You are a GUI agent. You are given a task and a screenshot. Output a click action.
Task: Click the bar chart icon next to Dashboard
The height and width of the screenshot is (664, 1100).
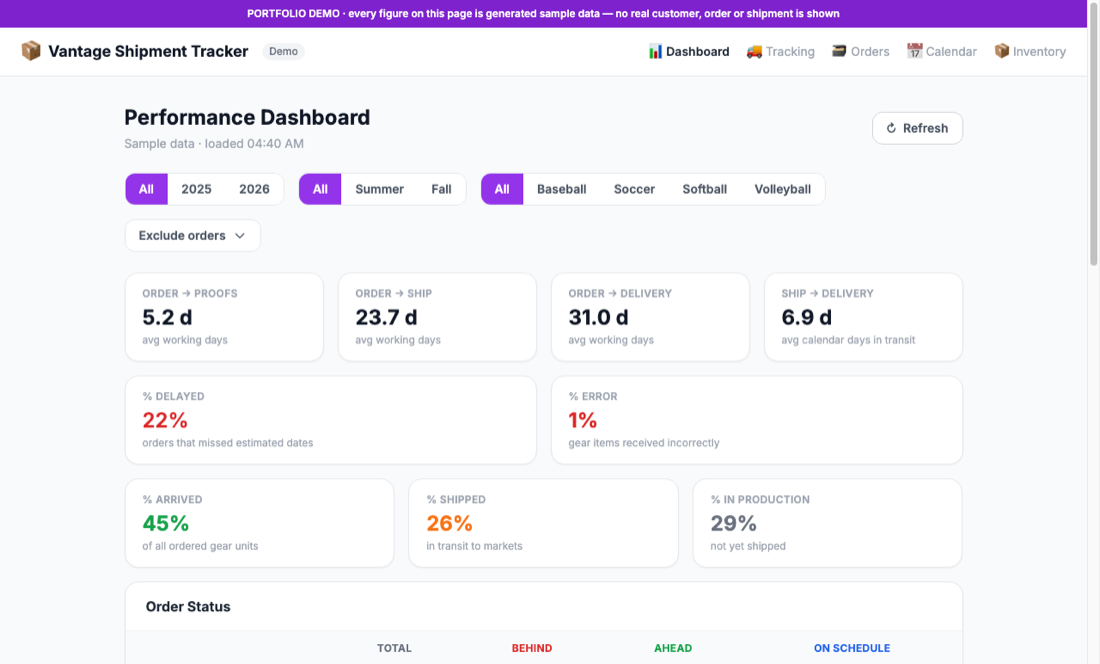coord(655,51)
